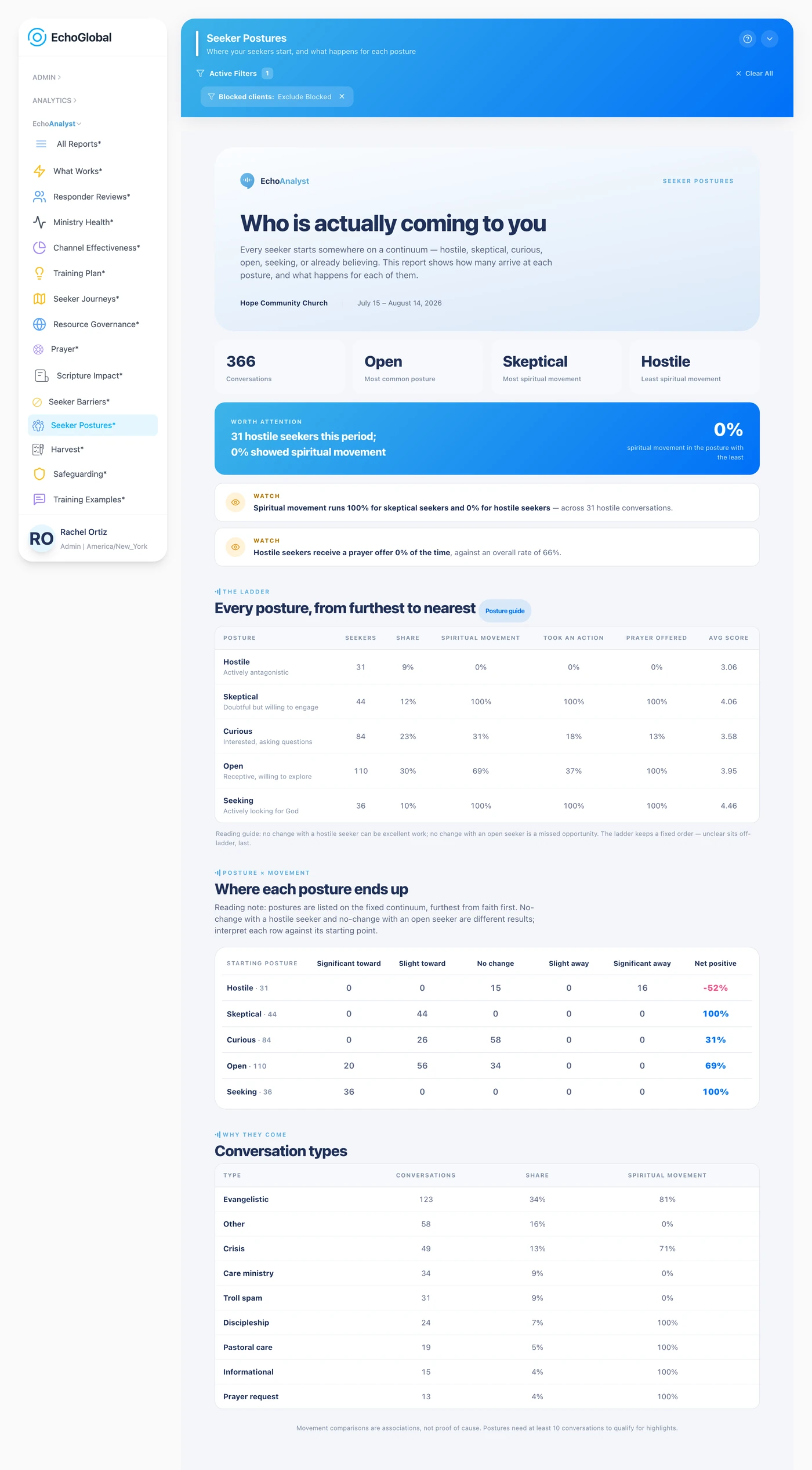This screenshot has width=812, height=1470.
Task: Click the Ministry Health pulse icon
Action: click(x=39, y=222)
